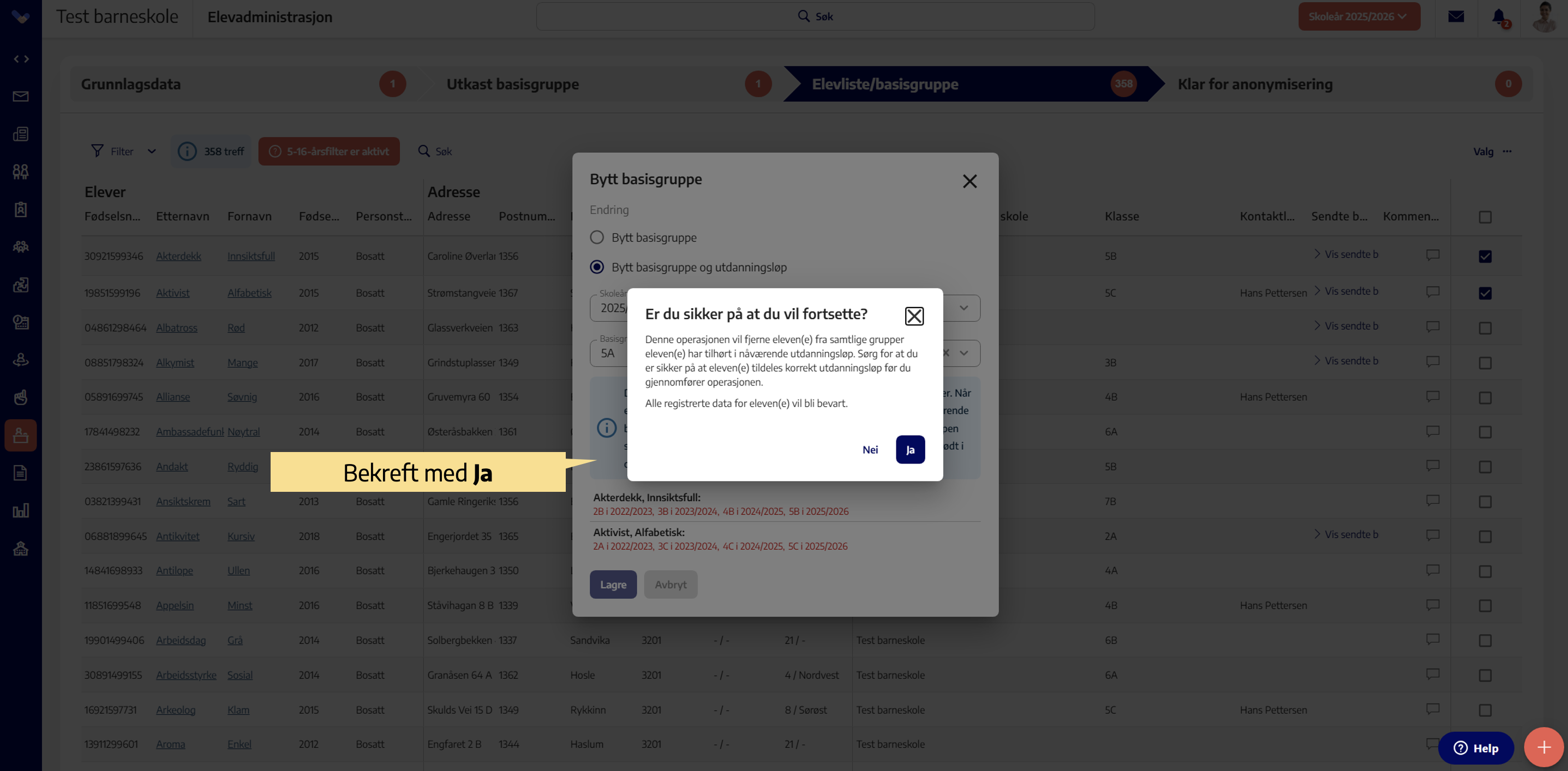Close the confirmation dialog with the X icon
1568x771 pixels.
914,316
